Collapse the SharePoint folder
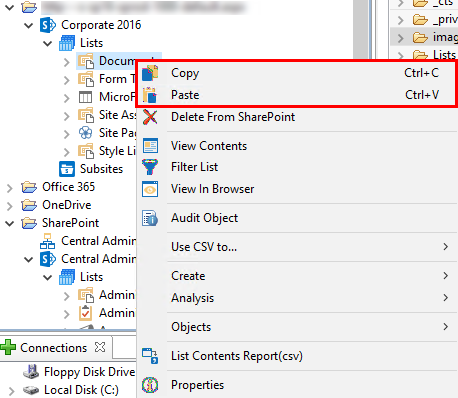Image resolution: width=458 pixels, height=398 pixels. [10, 223]
